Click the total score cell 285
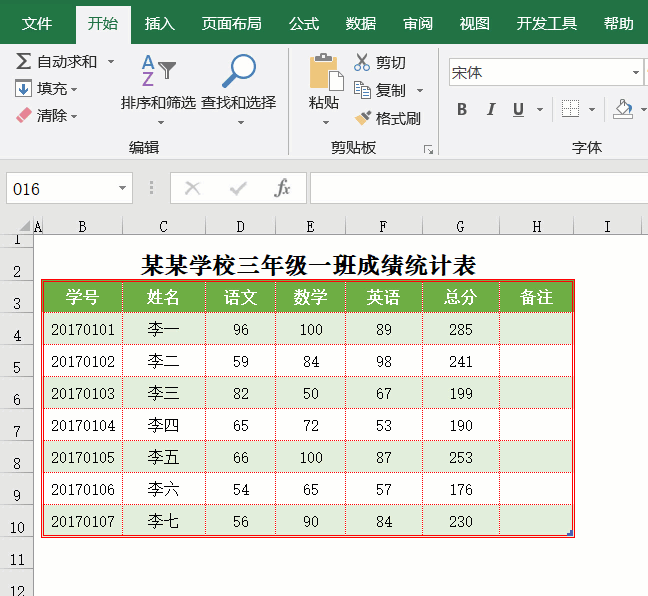The width and height of the screenshot is (648, 596). pyautogui.click(x=461, y=329)
